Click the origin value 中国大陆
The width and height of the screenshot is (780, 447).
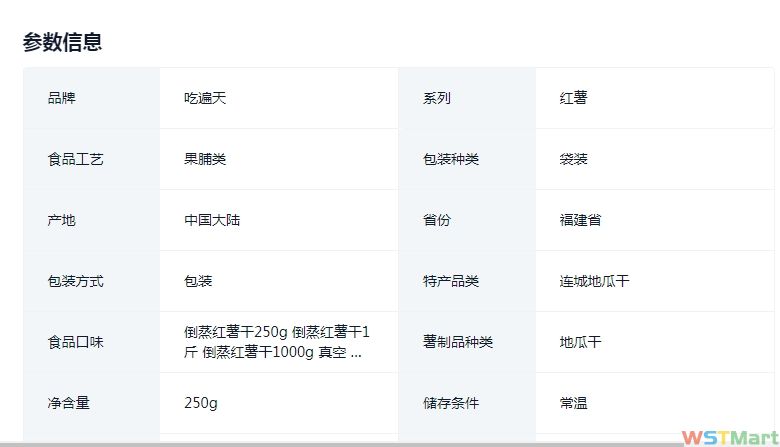[212, 220]
